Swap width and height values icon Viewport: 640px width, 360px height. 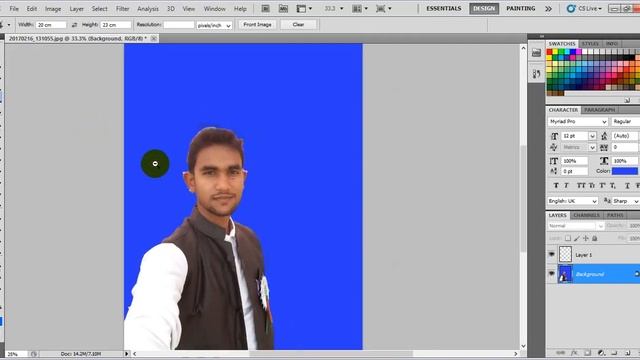[x=74, y=25]
